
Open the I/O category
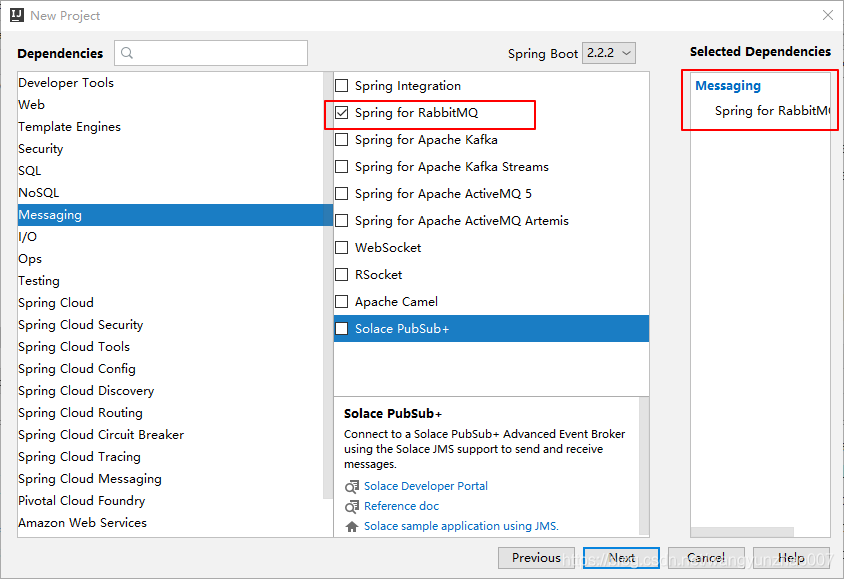[x=170, y=237]
